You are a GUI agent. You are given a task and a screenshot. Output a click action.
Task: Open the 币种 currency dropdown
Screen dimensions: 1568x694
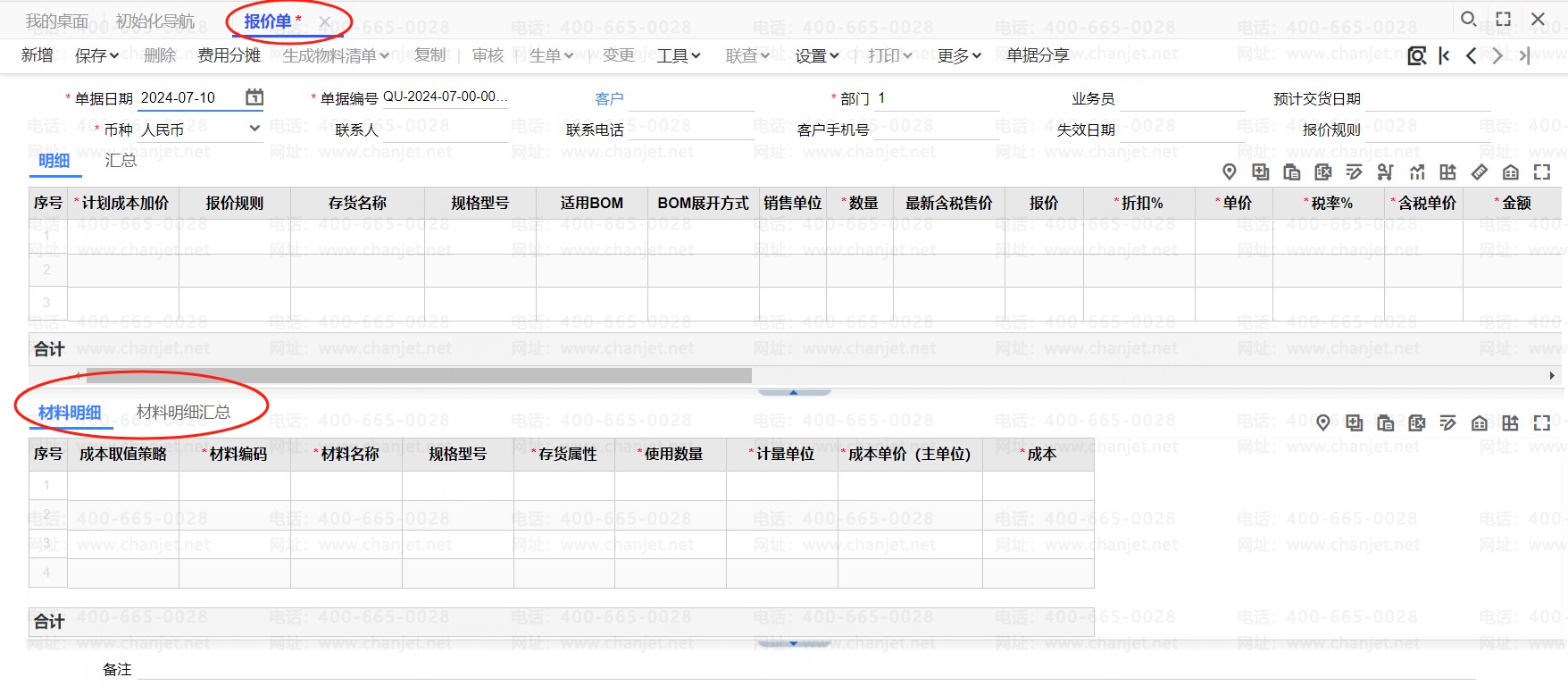click(x=254, y=129)
